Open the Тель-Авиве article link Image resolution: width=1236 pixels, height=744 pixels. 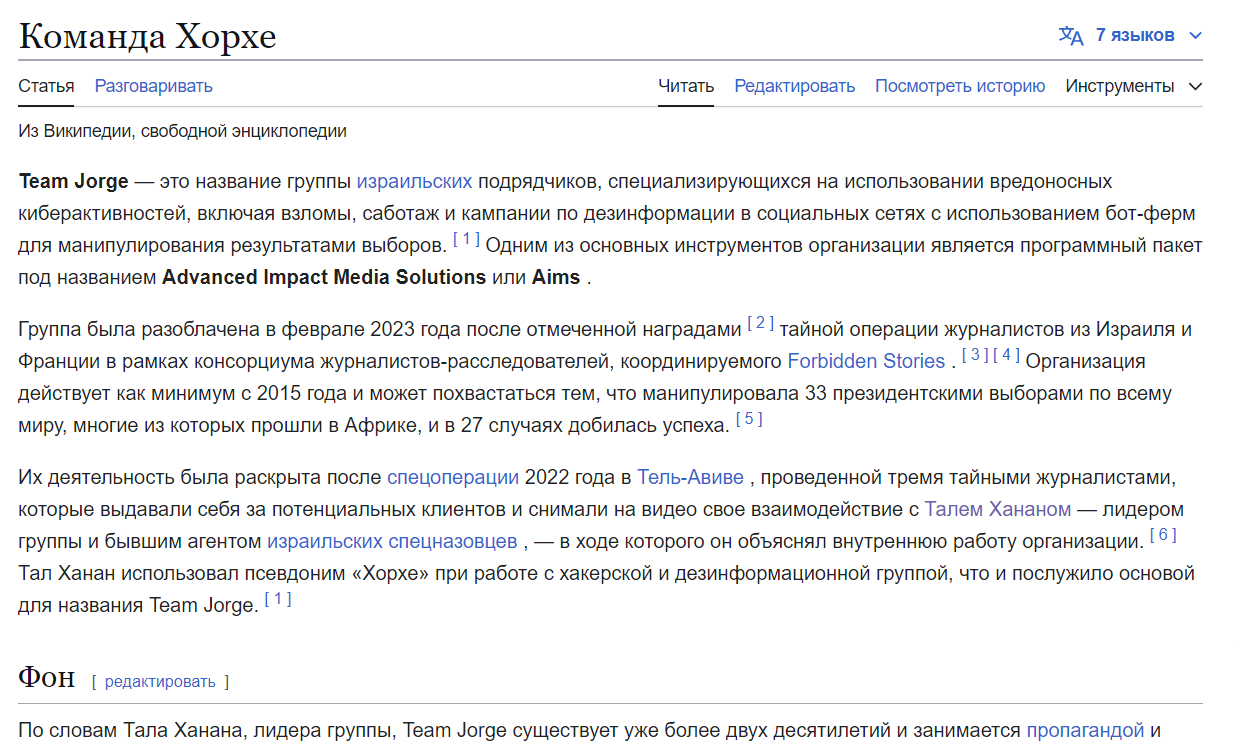[x=692, y=477]
